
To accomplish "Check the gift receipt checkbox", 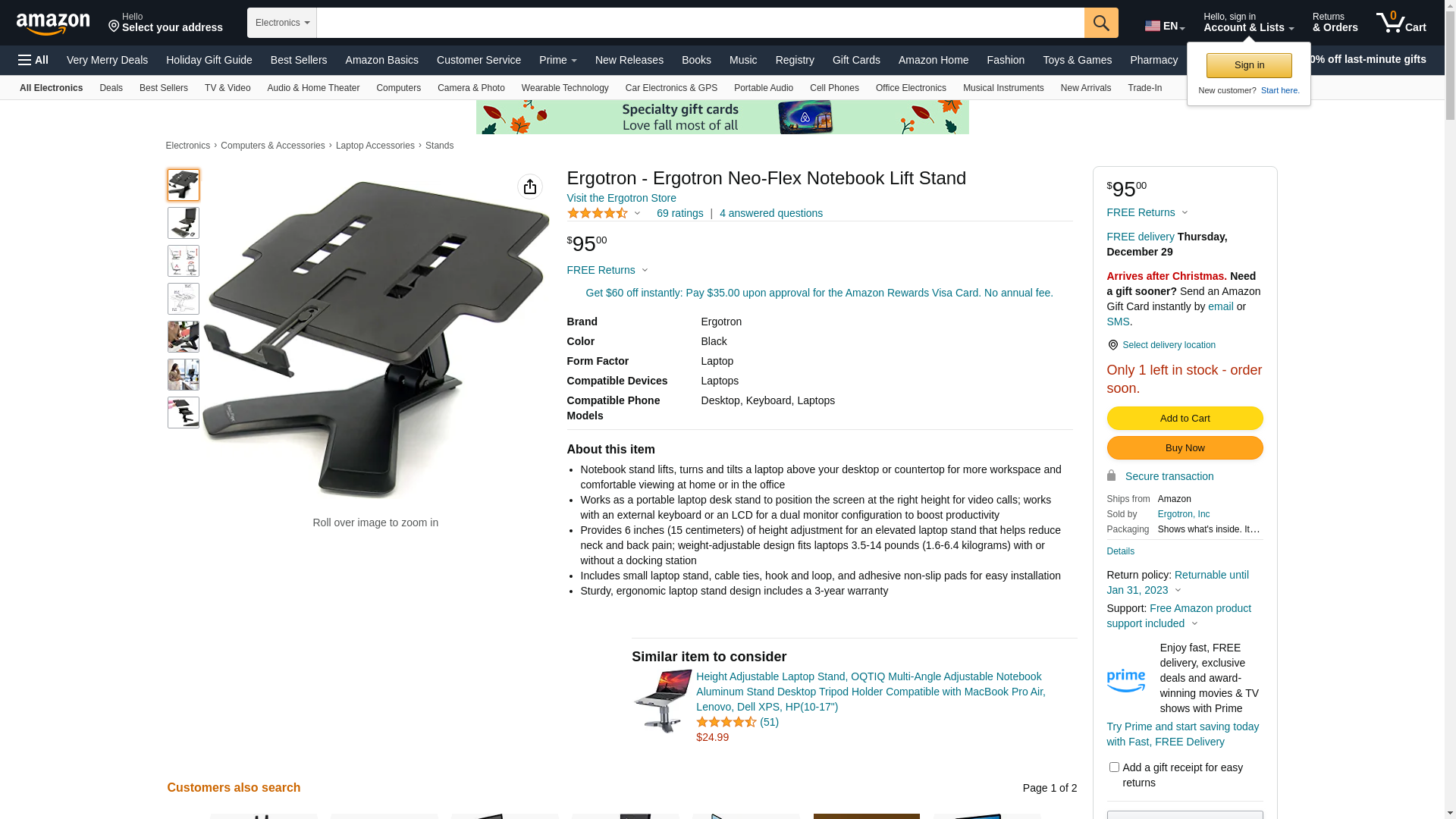I will [1114, 767].
